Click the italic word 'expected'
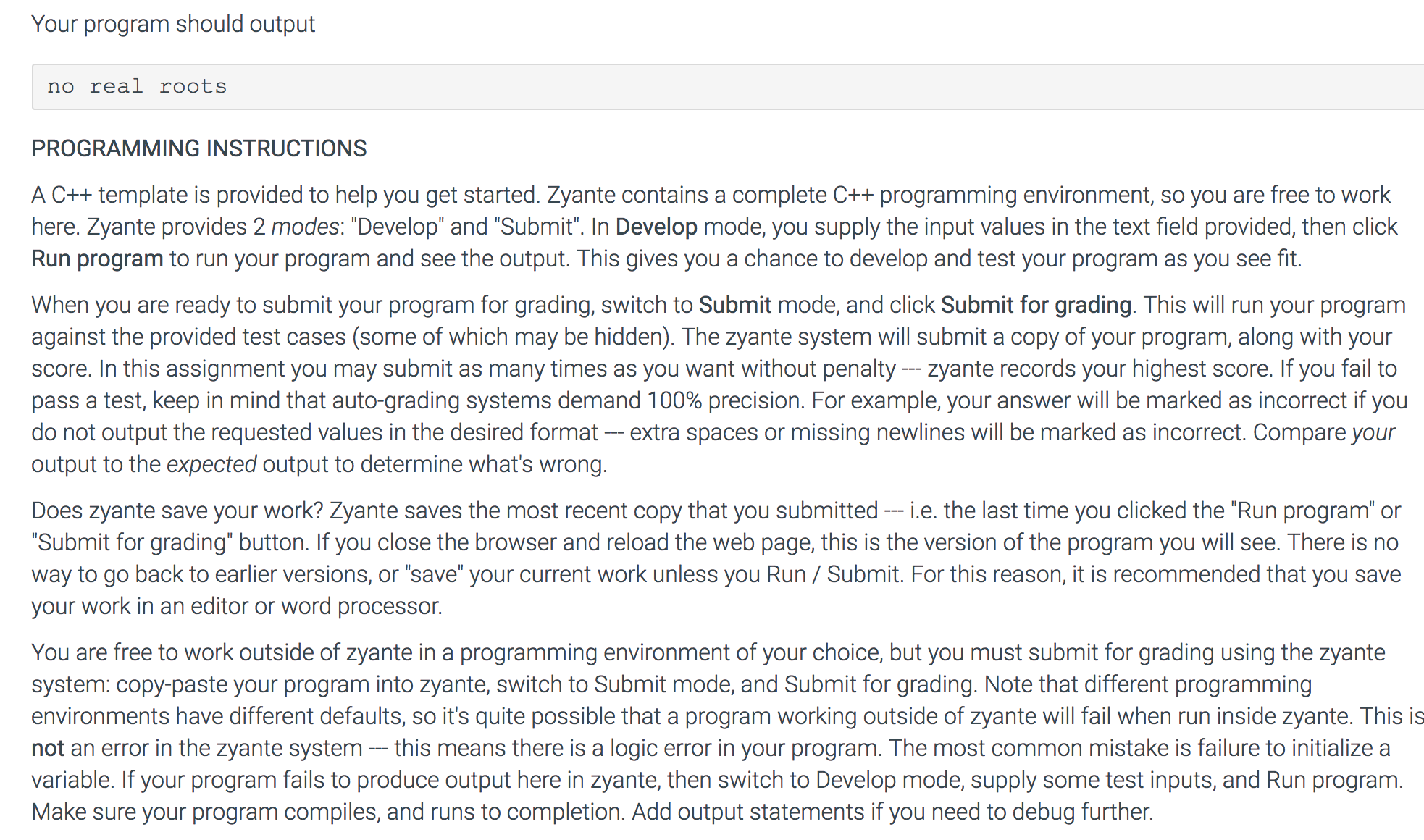This screenshot has width=1424, height=840. click(x=211, y=464)
